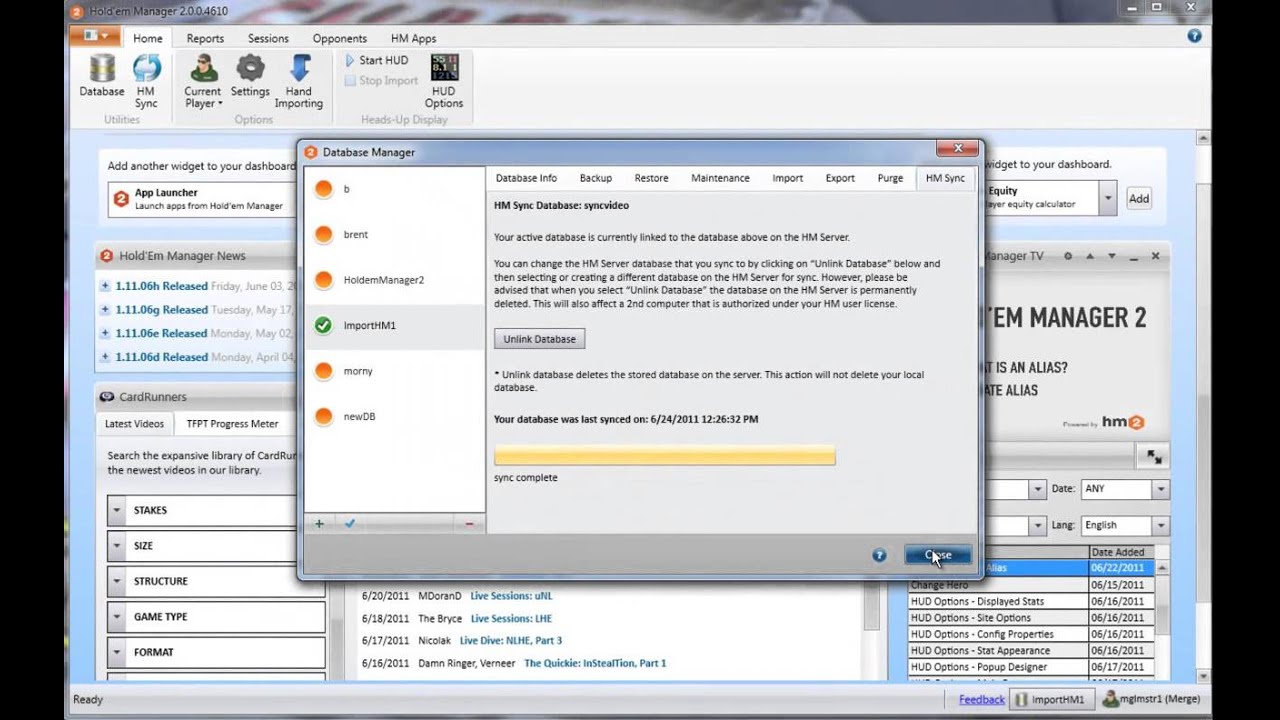Click the help icon beside Close button
The width and height of the screenshot is (1280, 720).
(879, 555)
